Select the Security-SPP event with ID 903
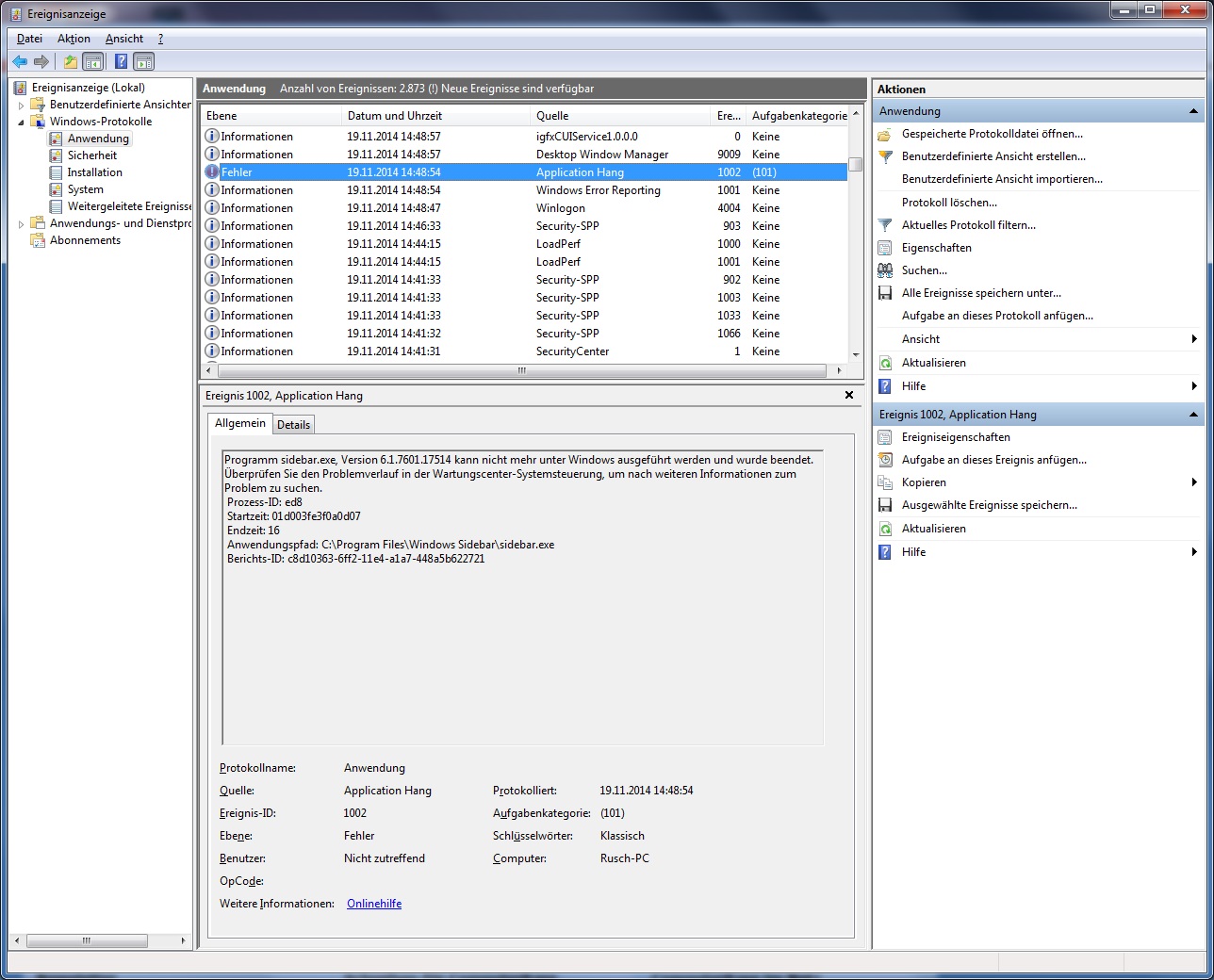Viewport: 1214px width, 980px height. (525, 226)
